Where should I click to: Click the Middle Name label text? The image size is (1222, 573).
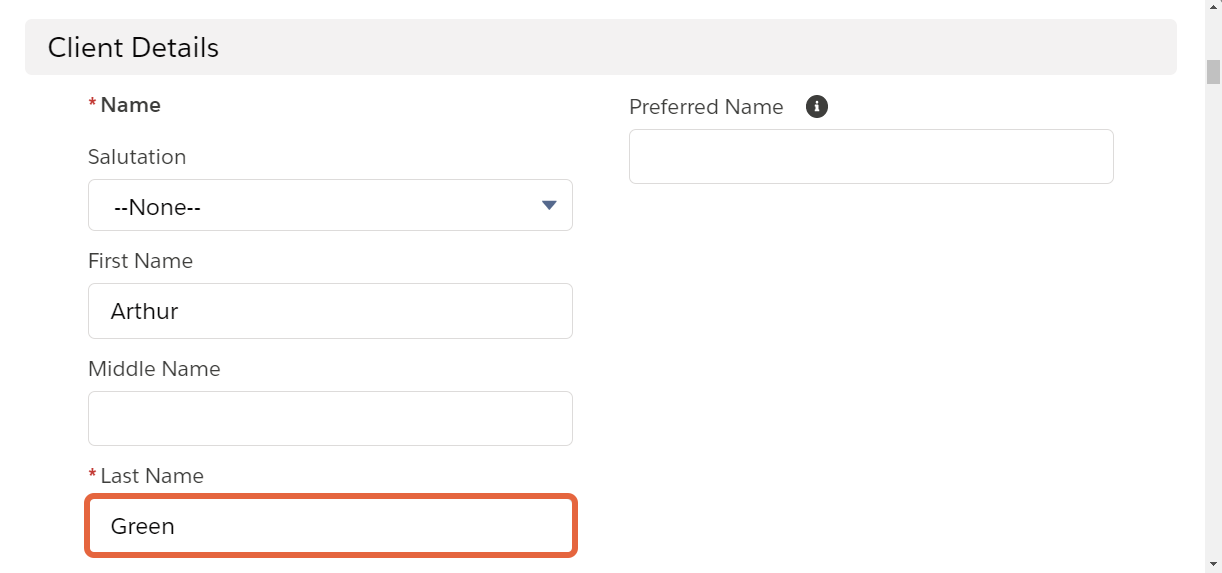tap(154, 369)
